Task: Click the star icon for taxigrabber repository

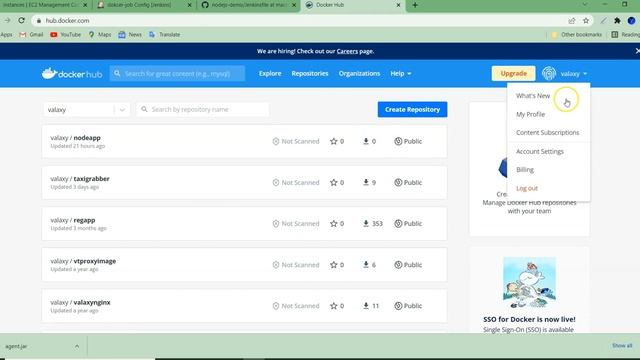Action: [333, 182]
